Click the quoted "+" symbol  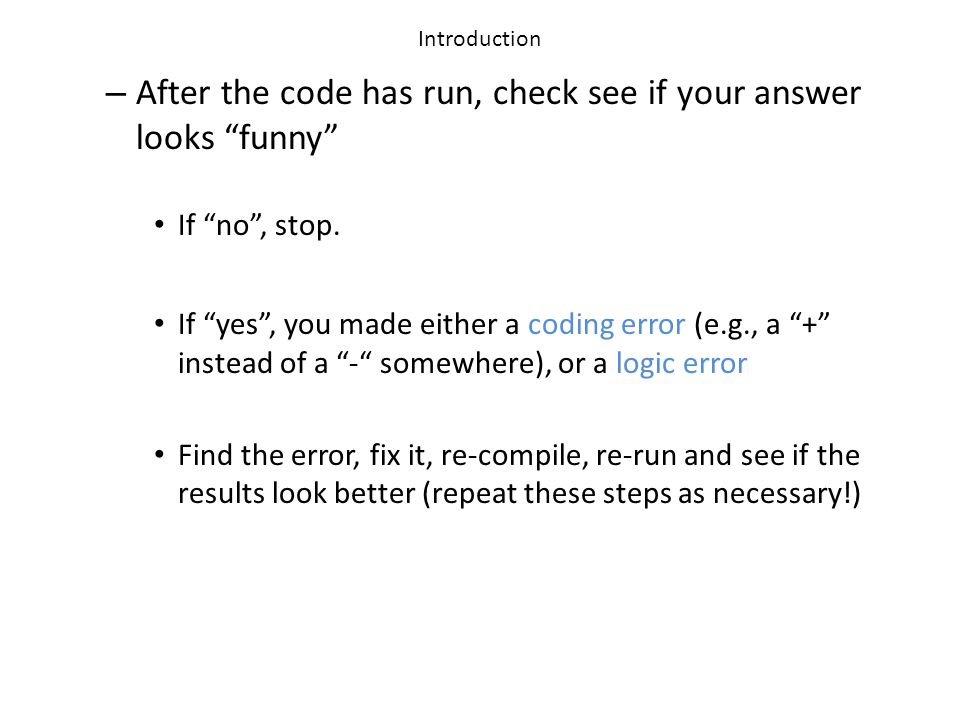coord(809,324)
